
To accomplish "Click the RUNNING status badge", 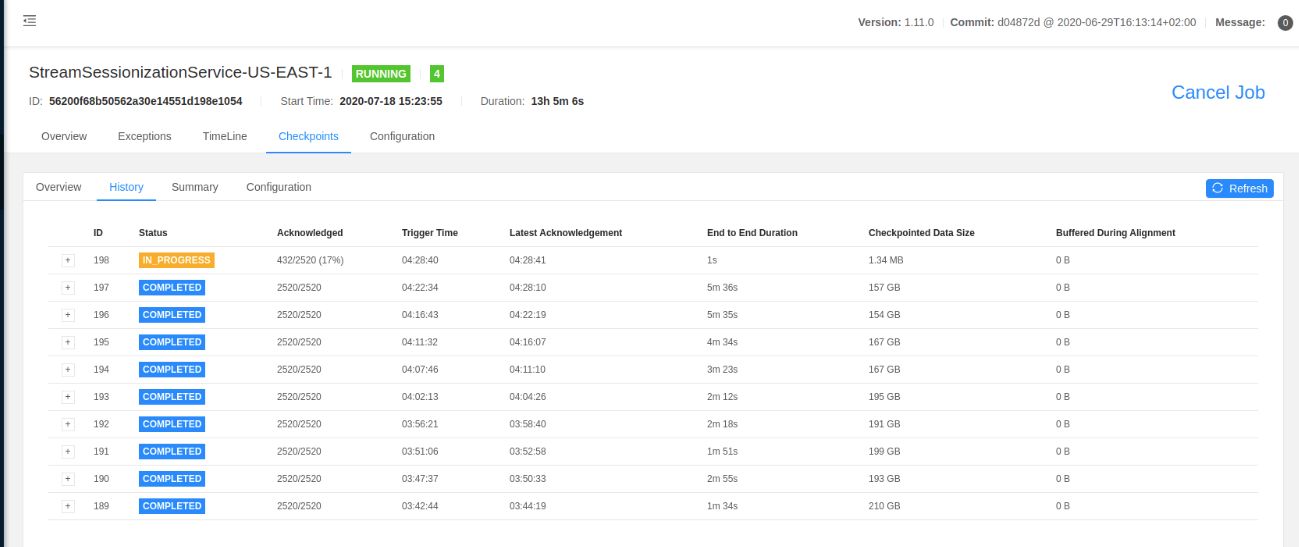I will point(381,74).
